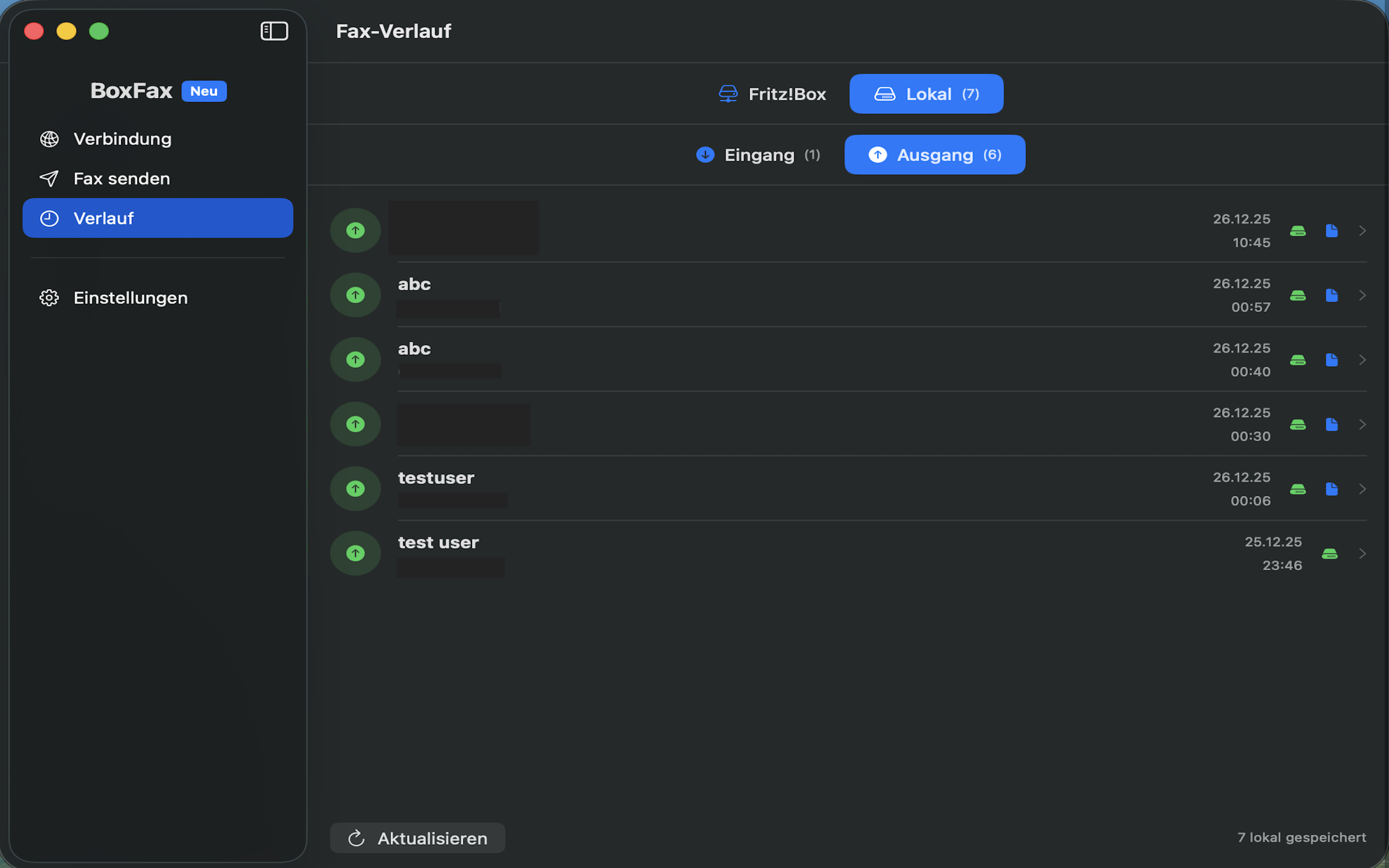1389x868 pixels.
Task: Select the Ausgang filter tab
Action: tap(934, 155)
